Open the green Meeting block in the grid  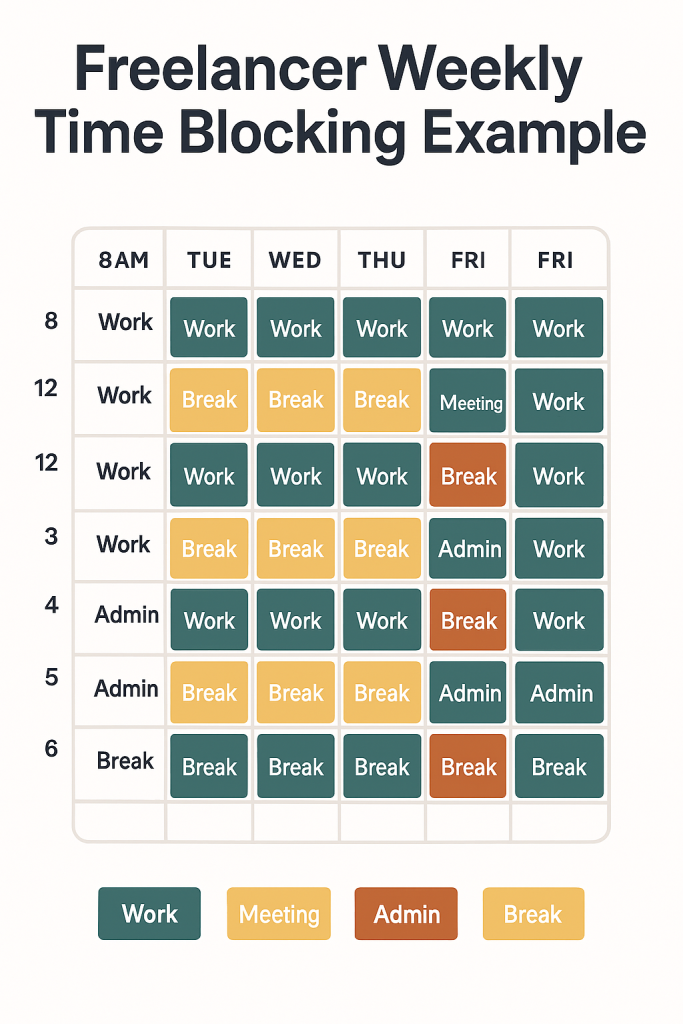click(469, 402)
